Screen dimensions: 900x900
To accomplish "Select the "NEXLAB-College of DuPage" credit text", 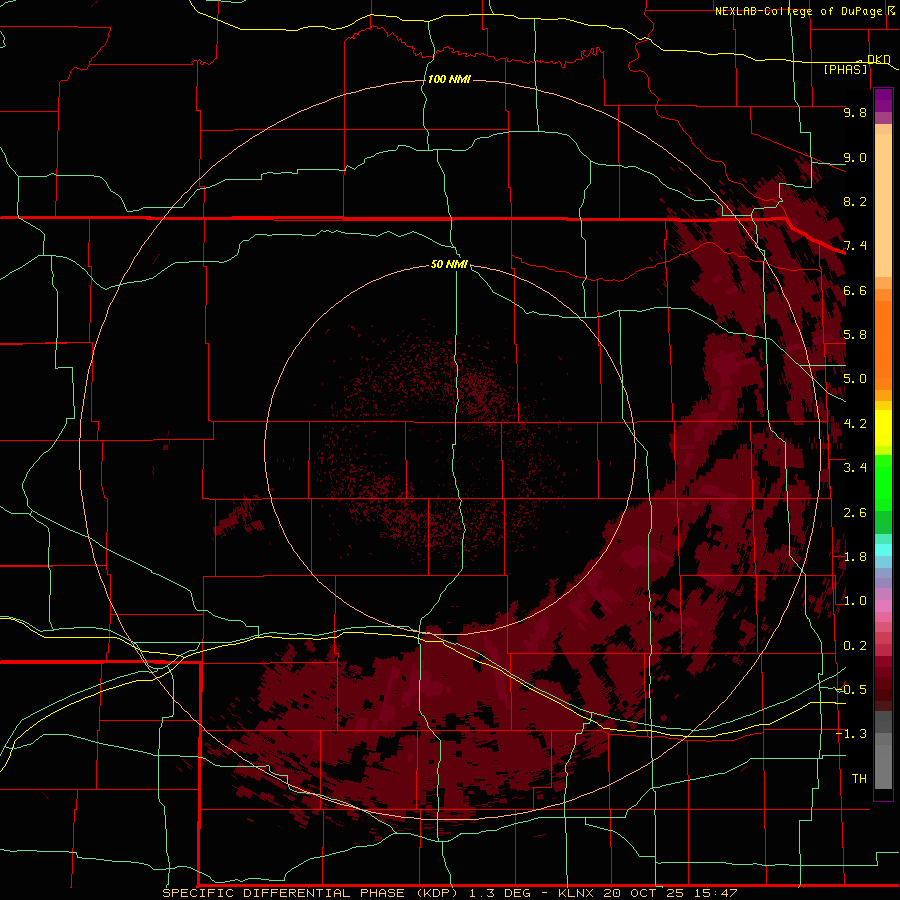I will pyautogui.click(x=798, y=11).
